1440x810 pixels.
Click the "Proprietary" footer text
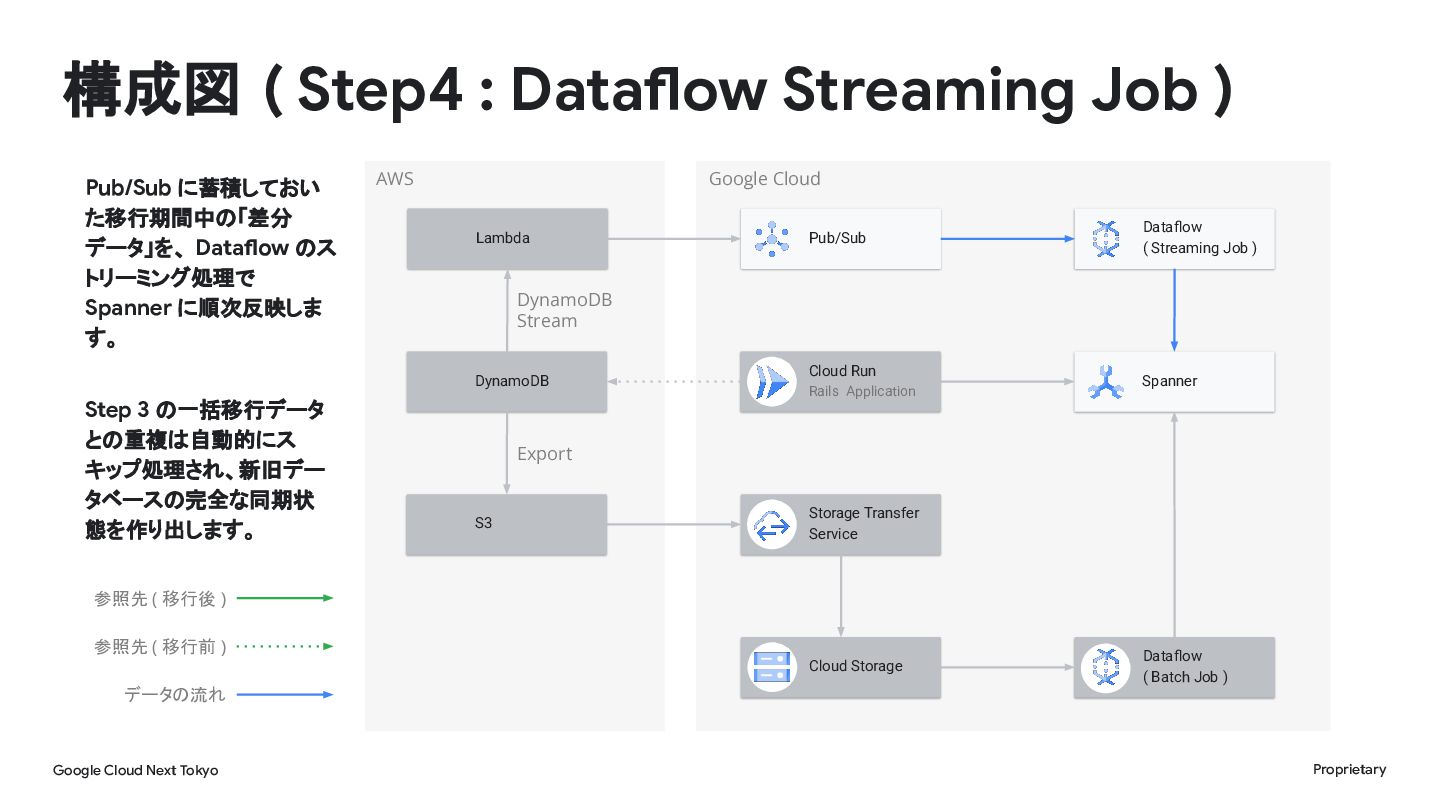click(x=1349, y=769)
